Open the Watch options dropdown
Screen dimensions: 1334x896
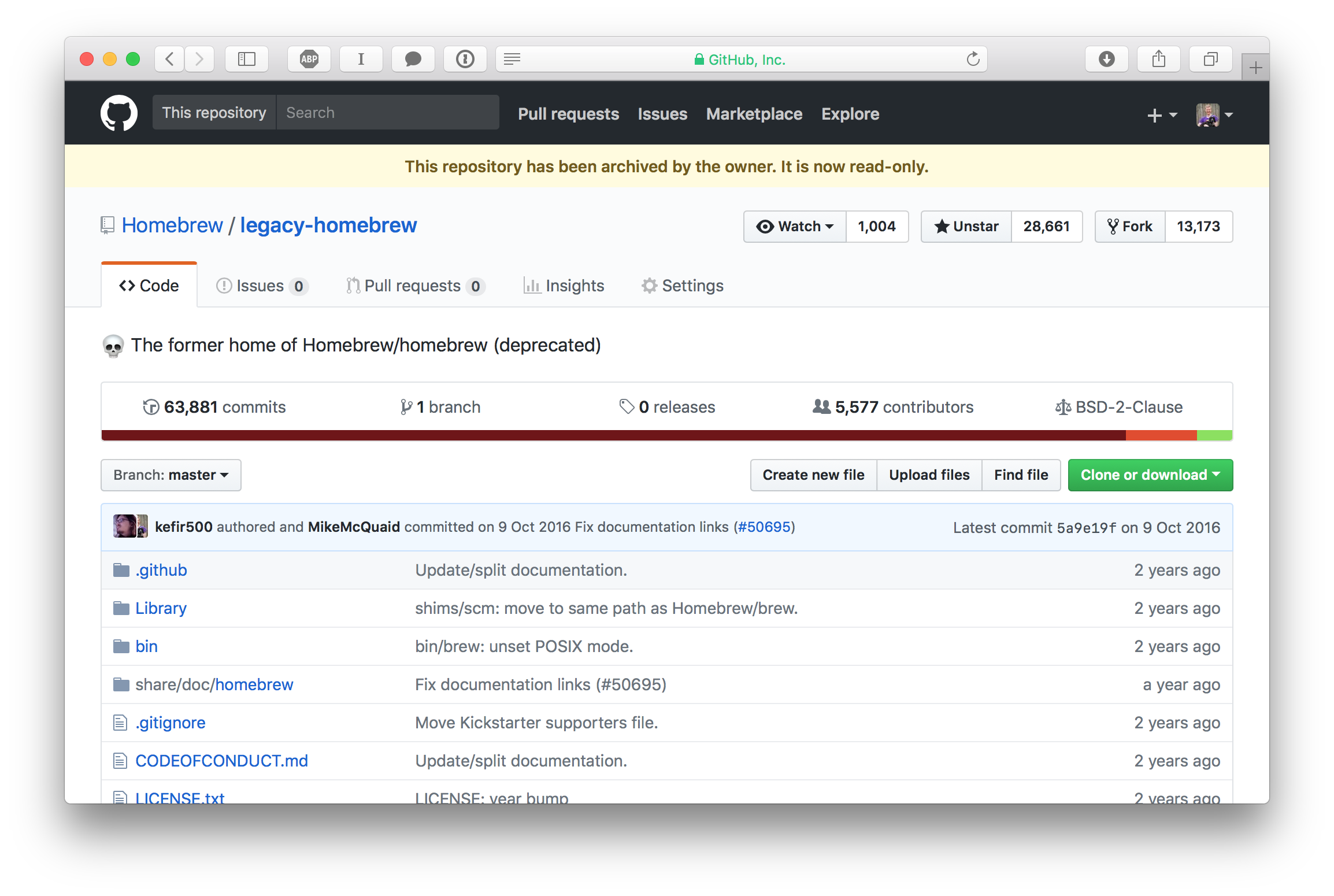tap(795, 227)
